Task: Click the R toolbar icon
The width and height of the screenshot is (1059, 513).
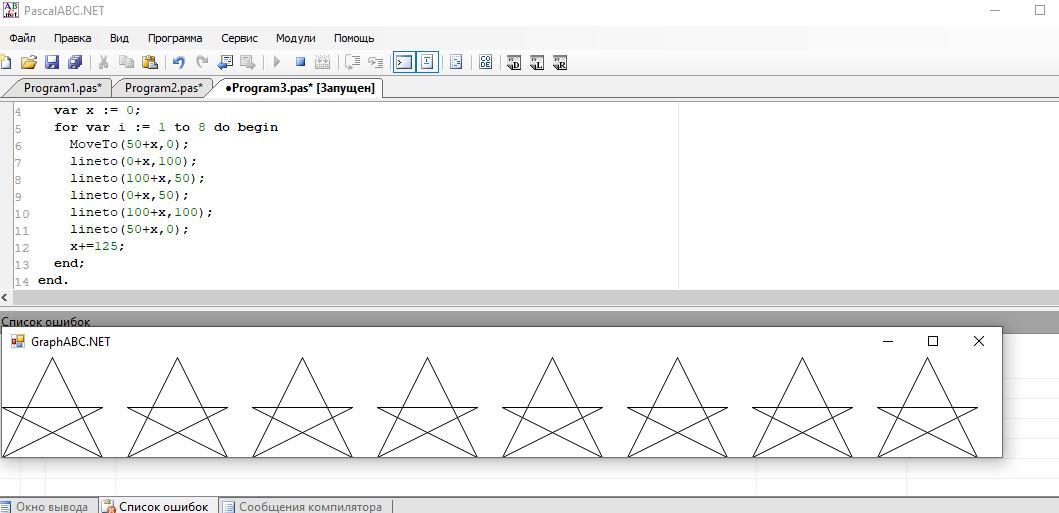Action: click(560, 63)
